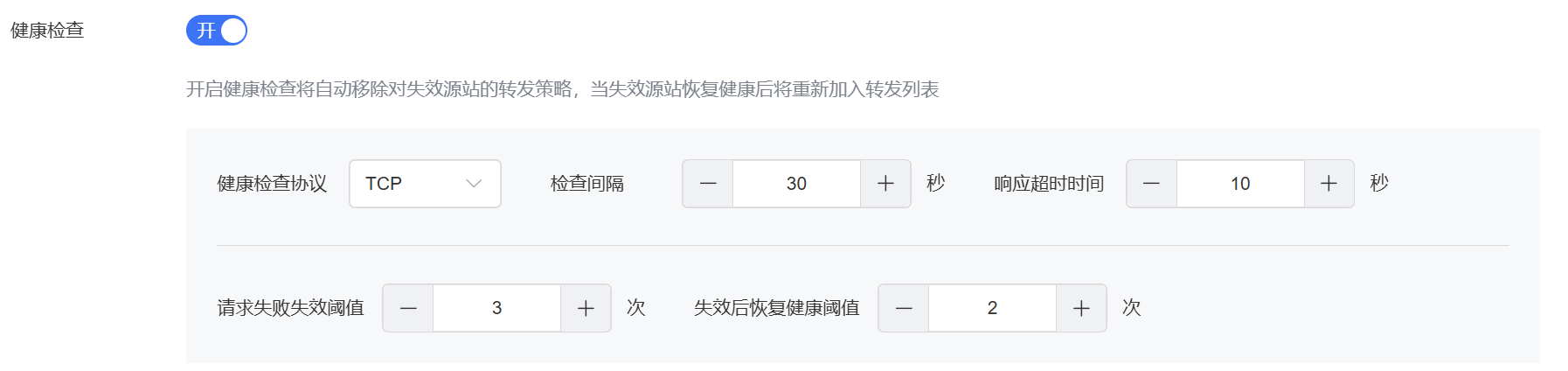Click the 响应超时时间 label text
Image resolution: width=1568 pixels, height=371 pixels.
[x=1049, y=184]
